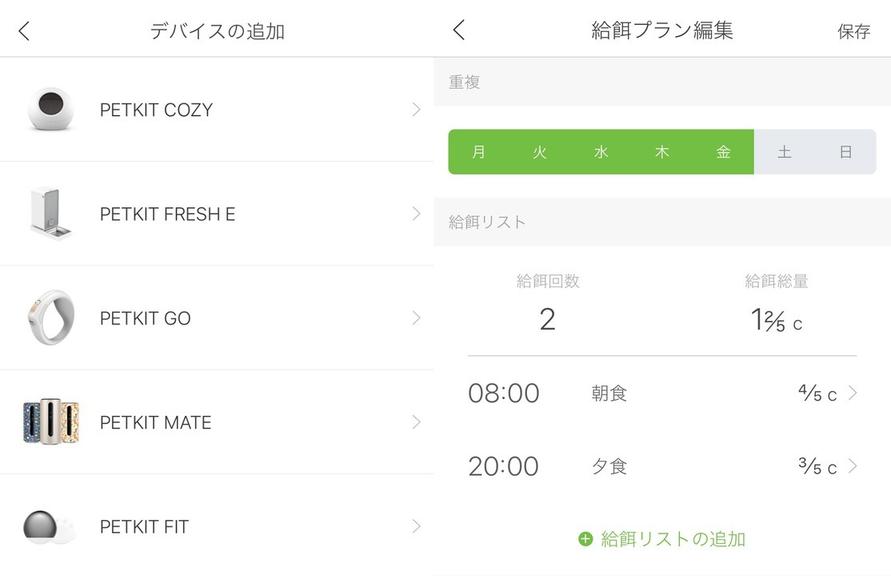
Task: Select PETKIT MATE from device list
Action: 155,422
